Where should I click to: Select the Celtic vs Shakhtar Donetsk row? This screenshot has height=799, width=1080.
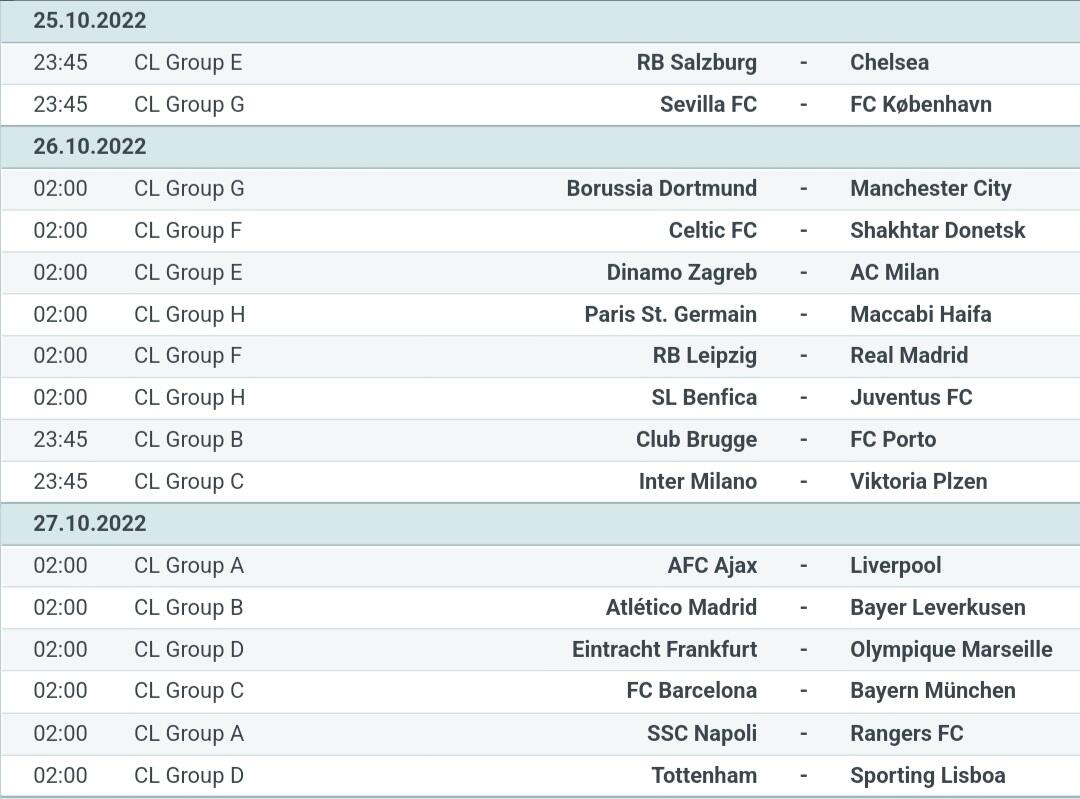point(540,231)
